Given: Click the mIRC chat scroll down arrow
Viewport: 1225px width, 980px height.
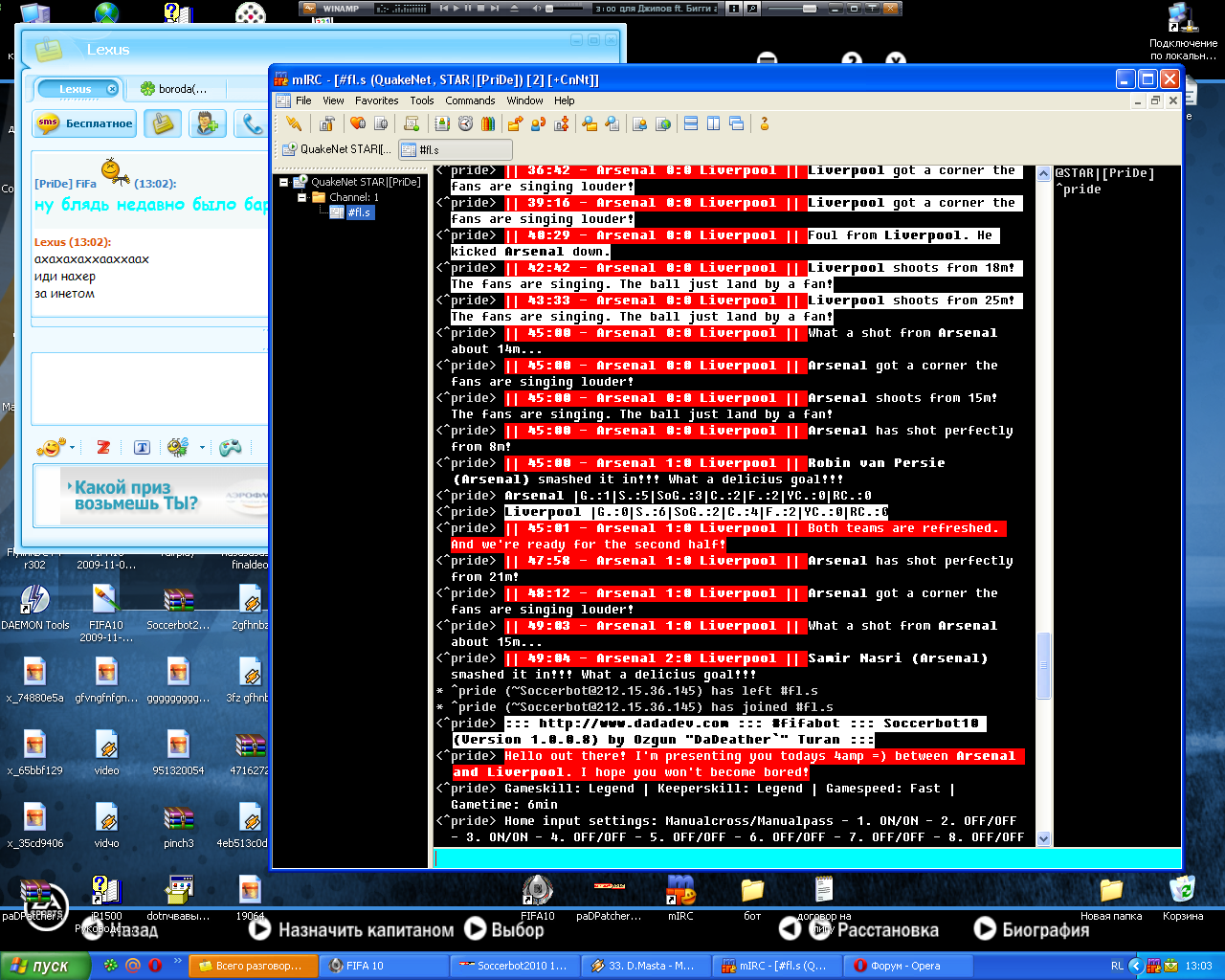Looking at the screenshot, I should coord(1043,838).
